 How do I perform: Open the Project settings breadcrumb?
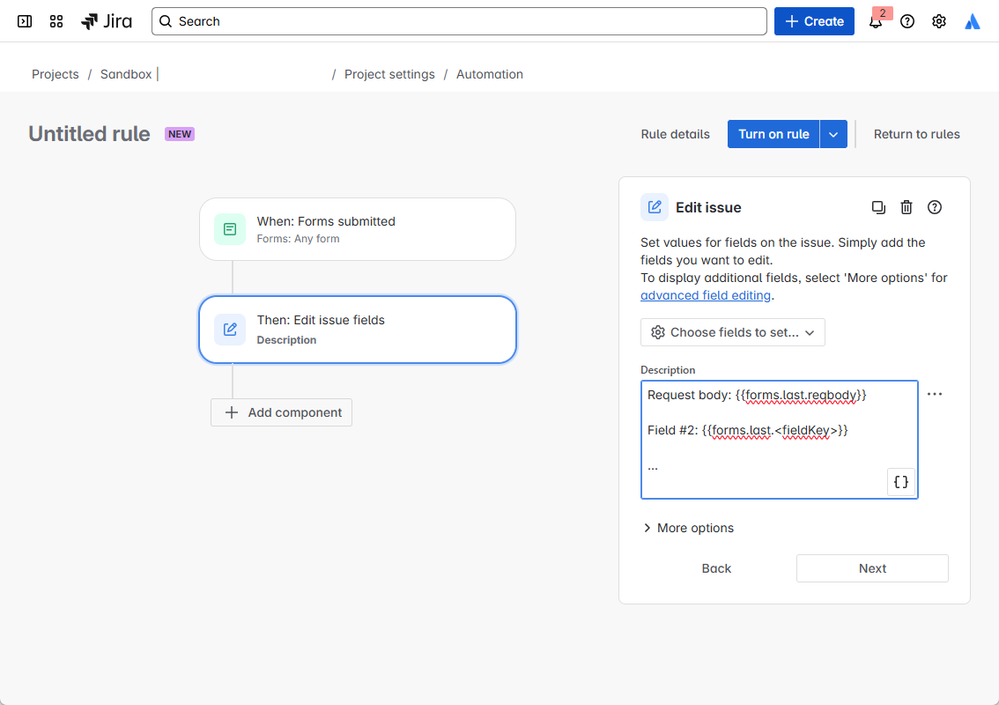[389, 75]
